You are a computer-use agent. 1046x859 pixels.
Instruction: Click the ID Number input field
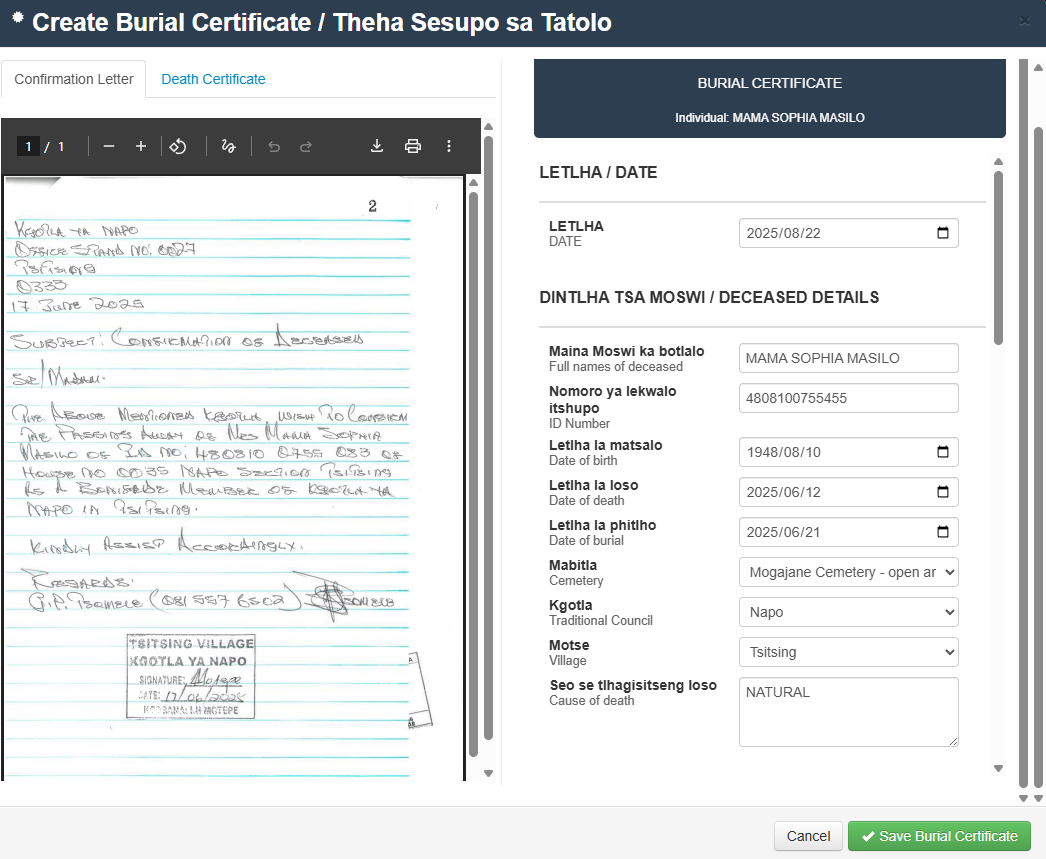848,398
